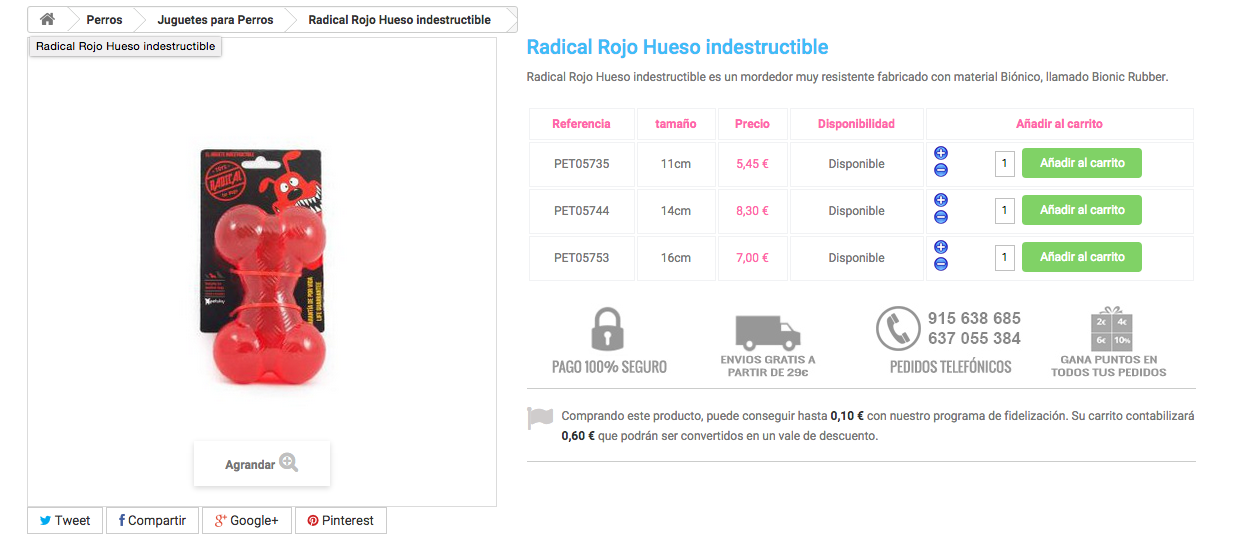Screen dimensions: 1257x555
Task: Click quantity field for PET05744
Action: click(x=1005, y=211)
